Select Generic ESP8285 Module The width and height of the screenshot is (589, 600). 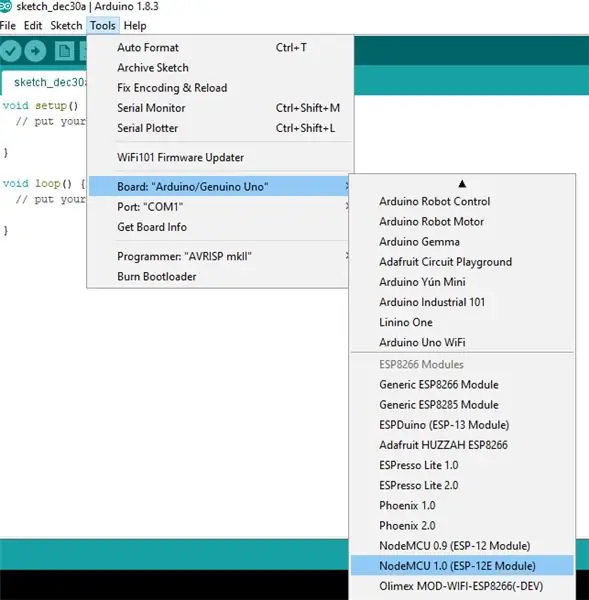pyautogui.click(x=462, y=405)
